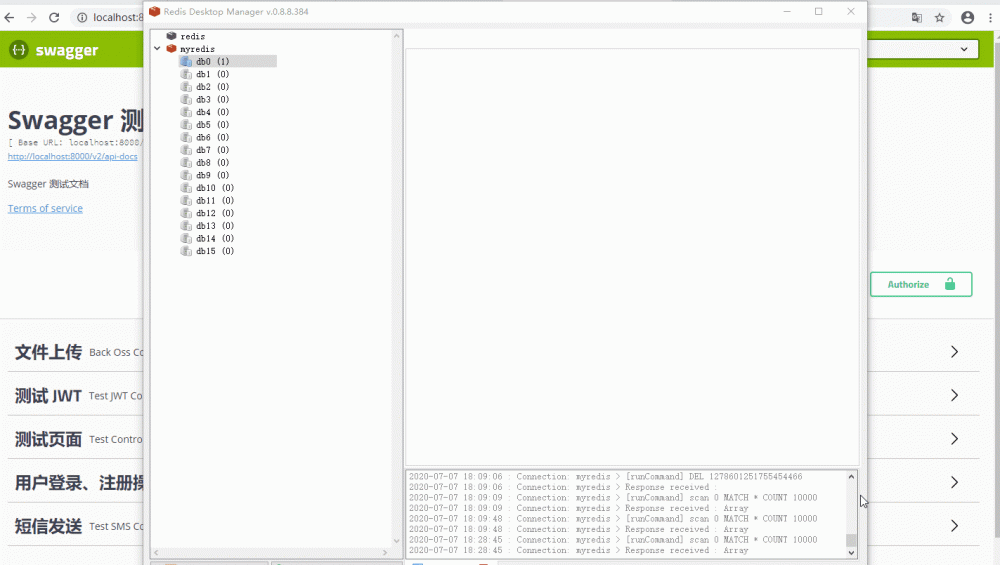
Task: Select the db7 database icon
Action: point(186,150)
